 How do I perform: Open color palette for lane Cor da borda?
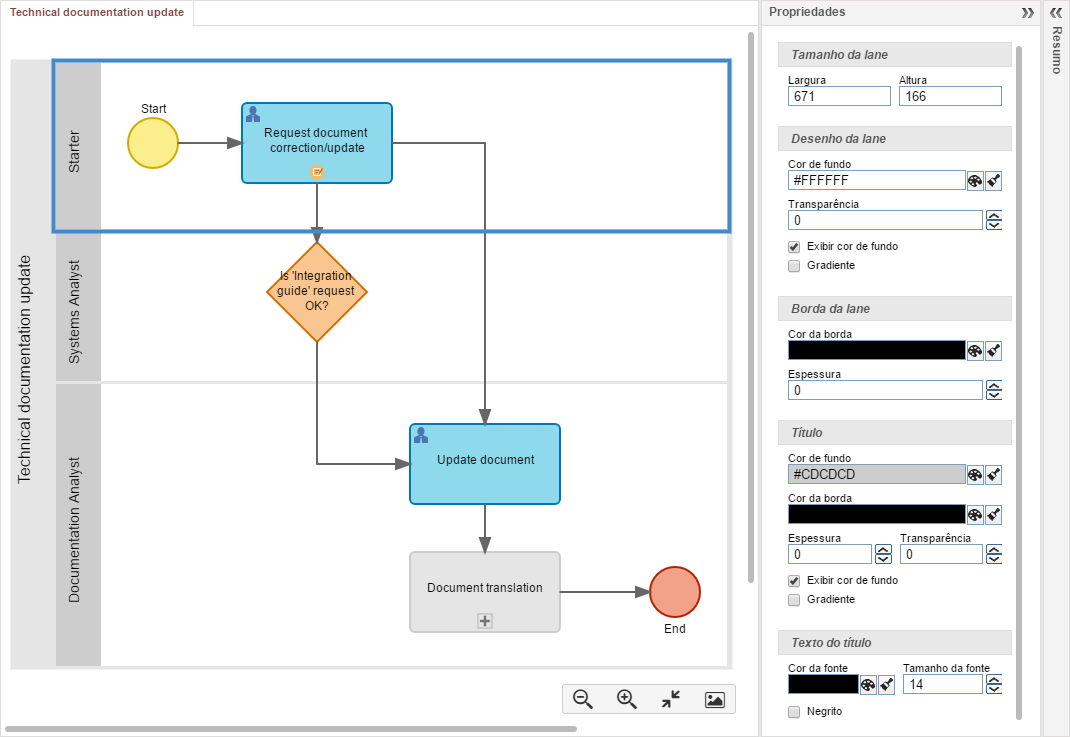click(975, 351)
